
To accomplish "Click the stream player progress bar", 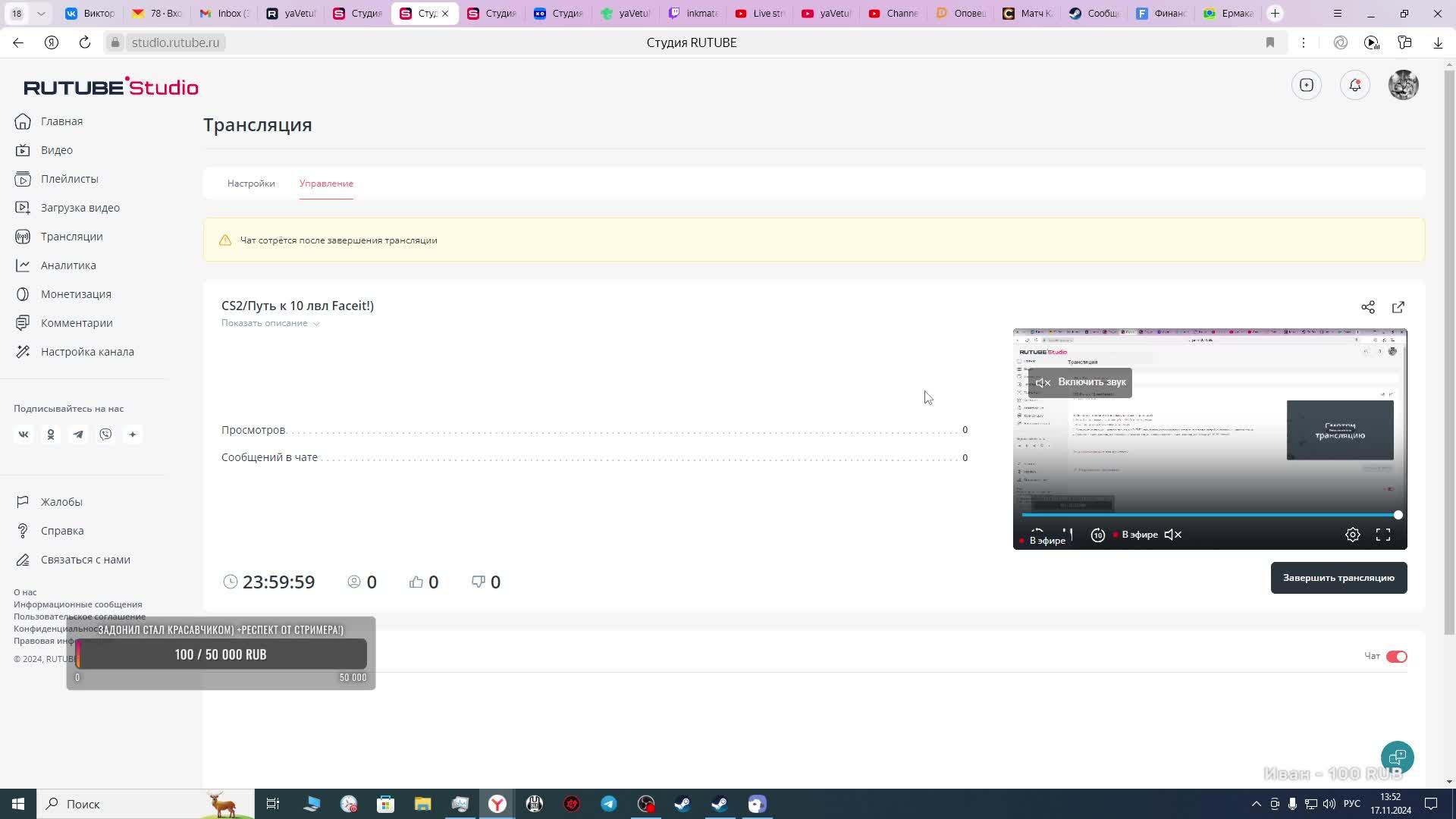I will click(x=1209, y=515).
